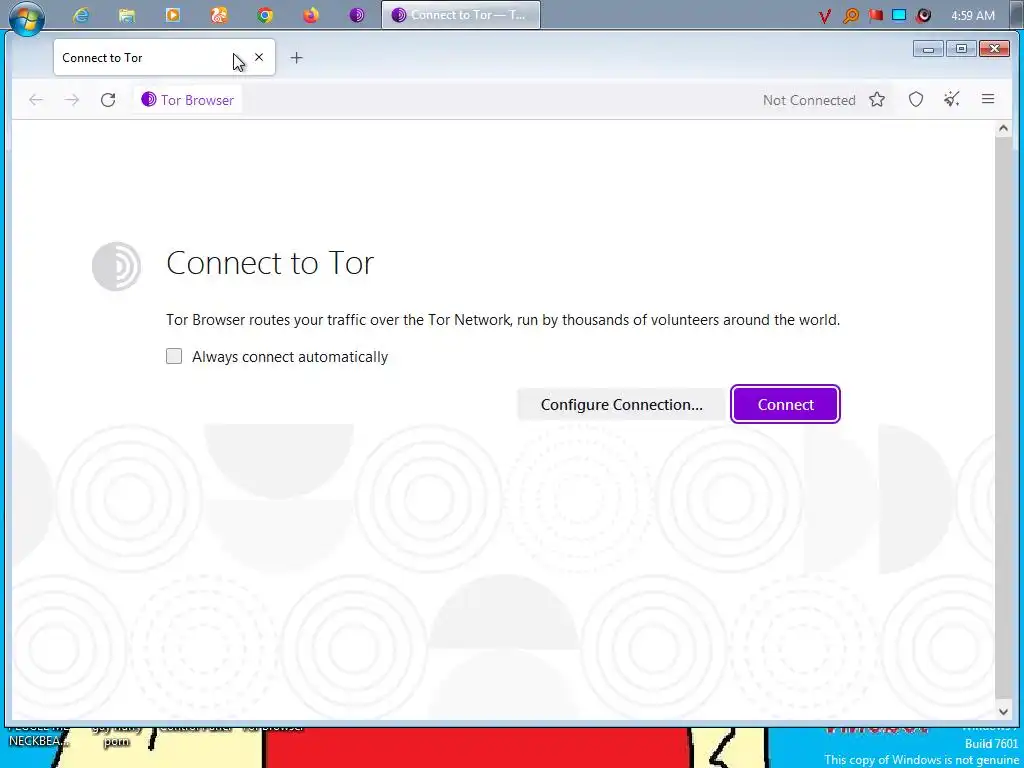This screenshot has height=768, width=1024.
Task: Open the security level shield icon
Action: tap(916, 99)
